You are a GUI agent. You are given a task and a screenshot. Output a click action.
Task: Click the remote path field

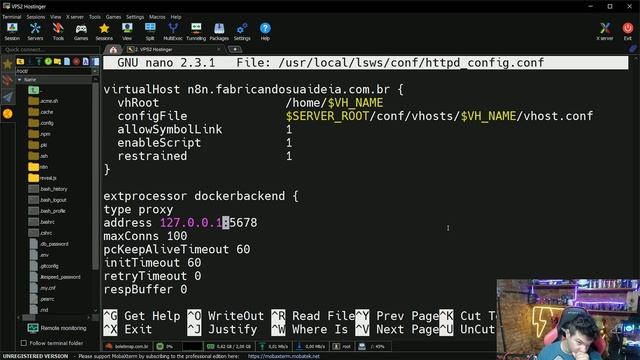click(53, 71)
